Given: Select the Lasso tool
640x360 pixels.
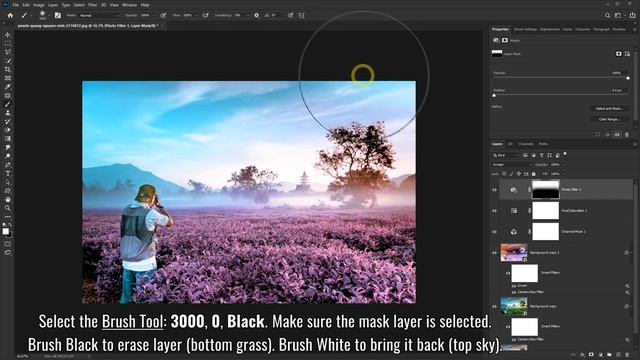Looking at the screenshot, I should point(7,52).
